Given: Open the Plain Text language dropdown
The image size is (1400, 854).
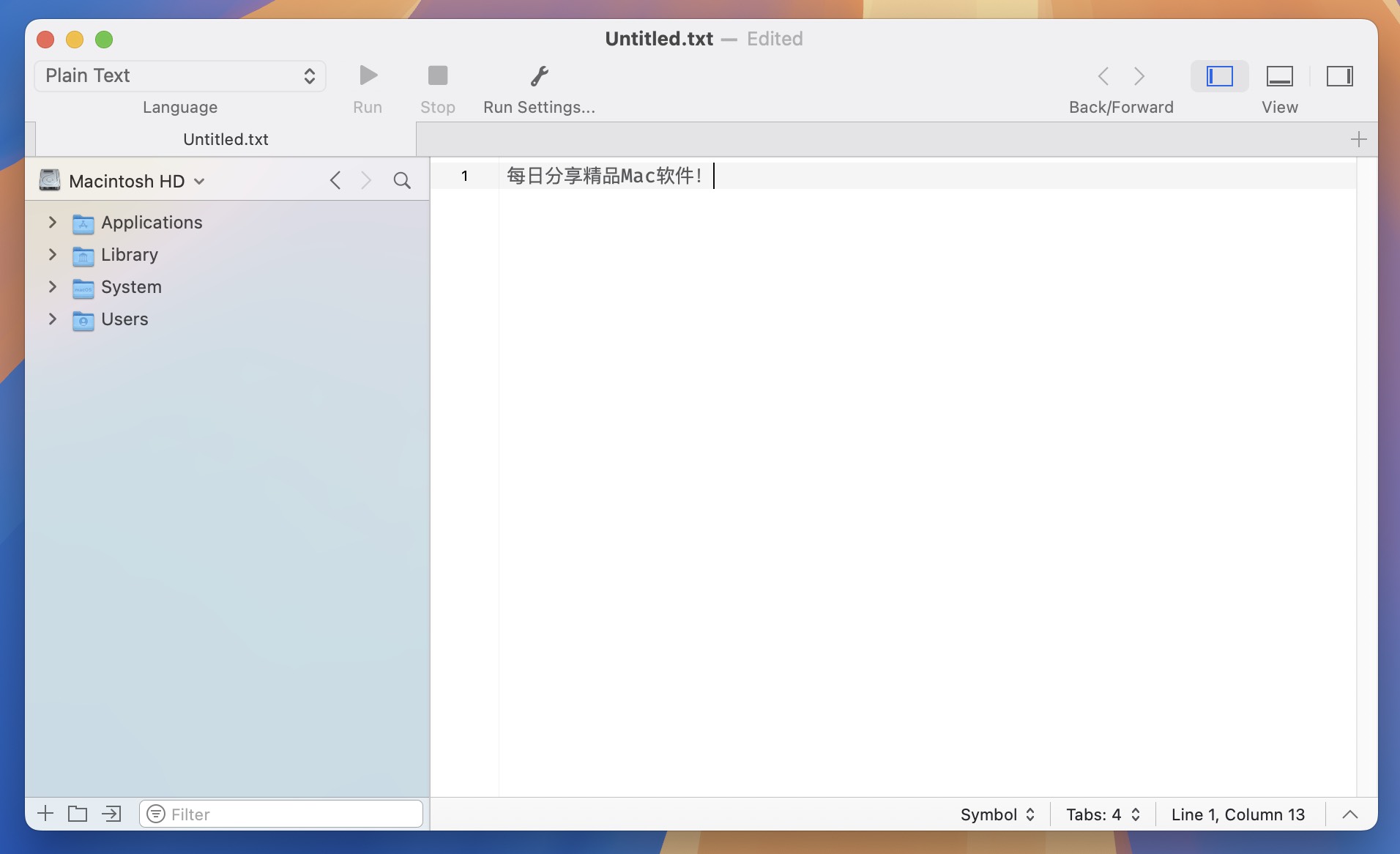Looking at the screenshot, I should pos(180,76).
